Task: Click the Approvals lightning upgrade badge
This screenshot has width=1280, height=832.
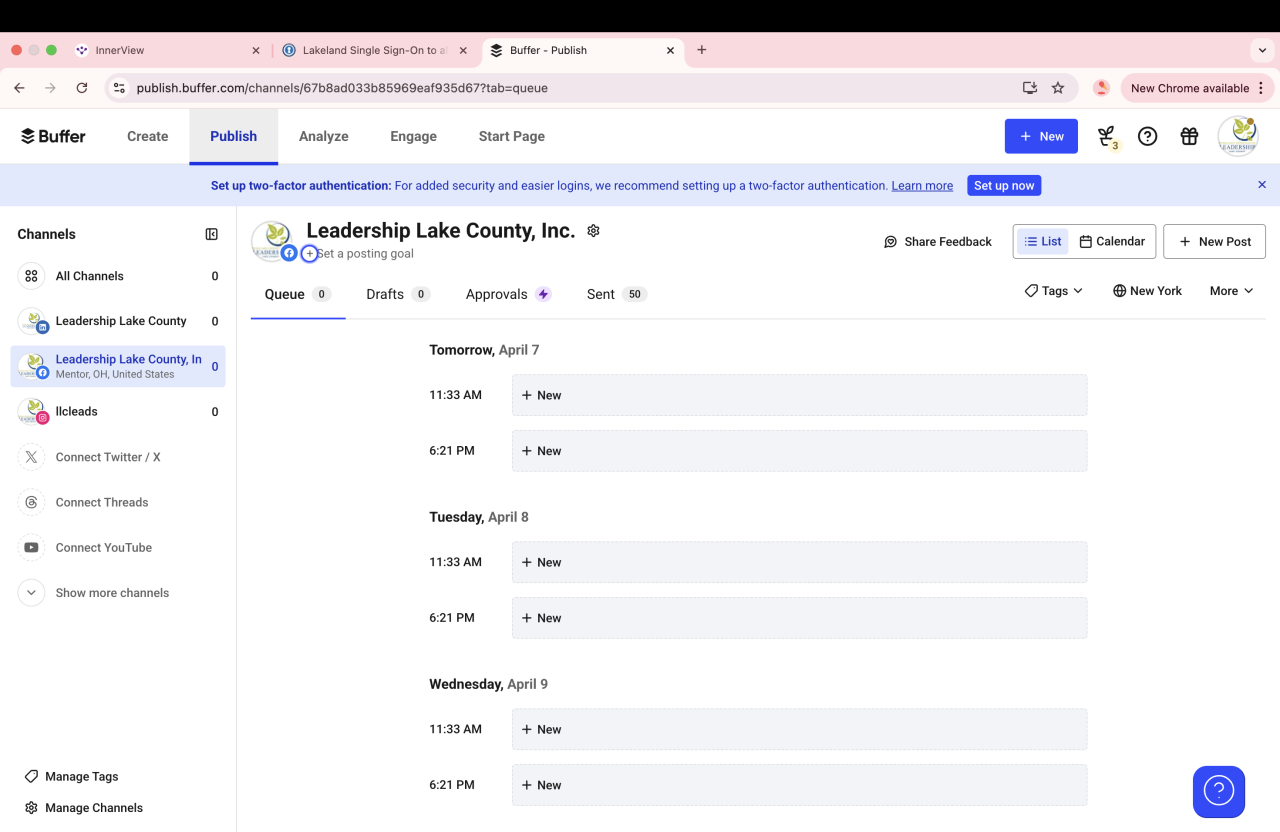Action: (543, 294)
